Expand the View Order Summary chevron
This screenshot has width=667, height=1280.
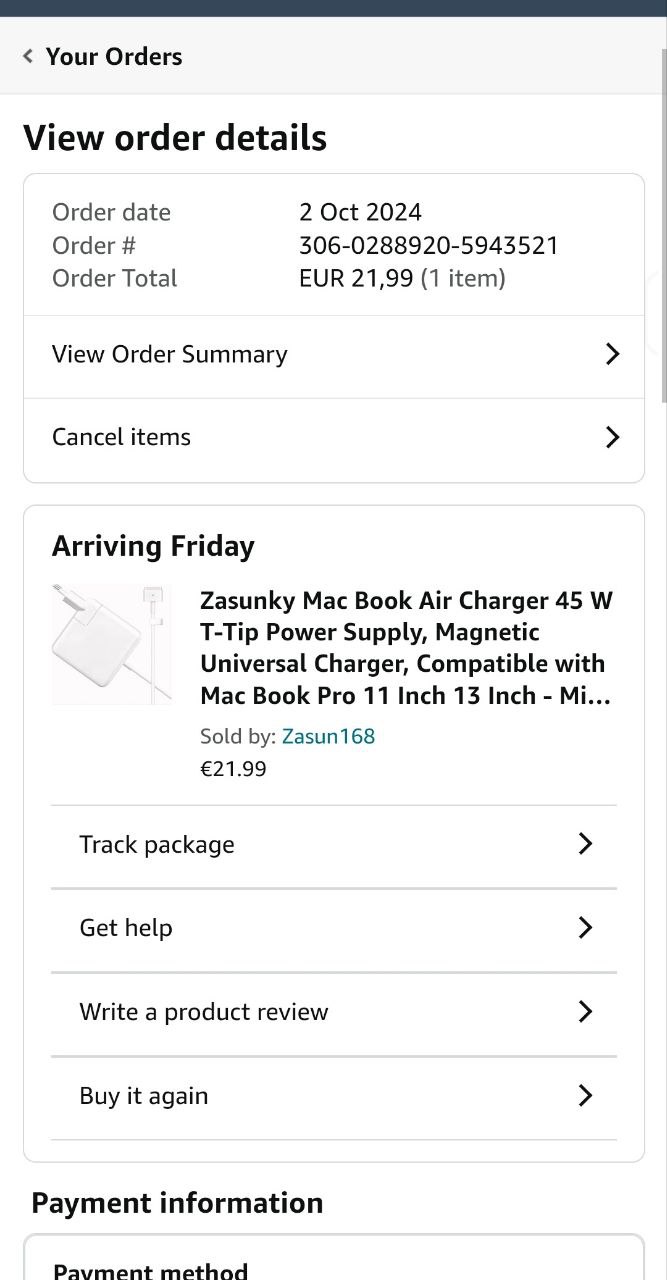[x=612, y=354]
